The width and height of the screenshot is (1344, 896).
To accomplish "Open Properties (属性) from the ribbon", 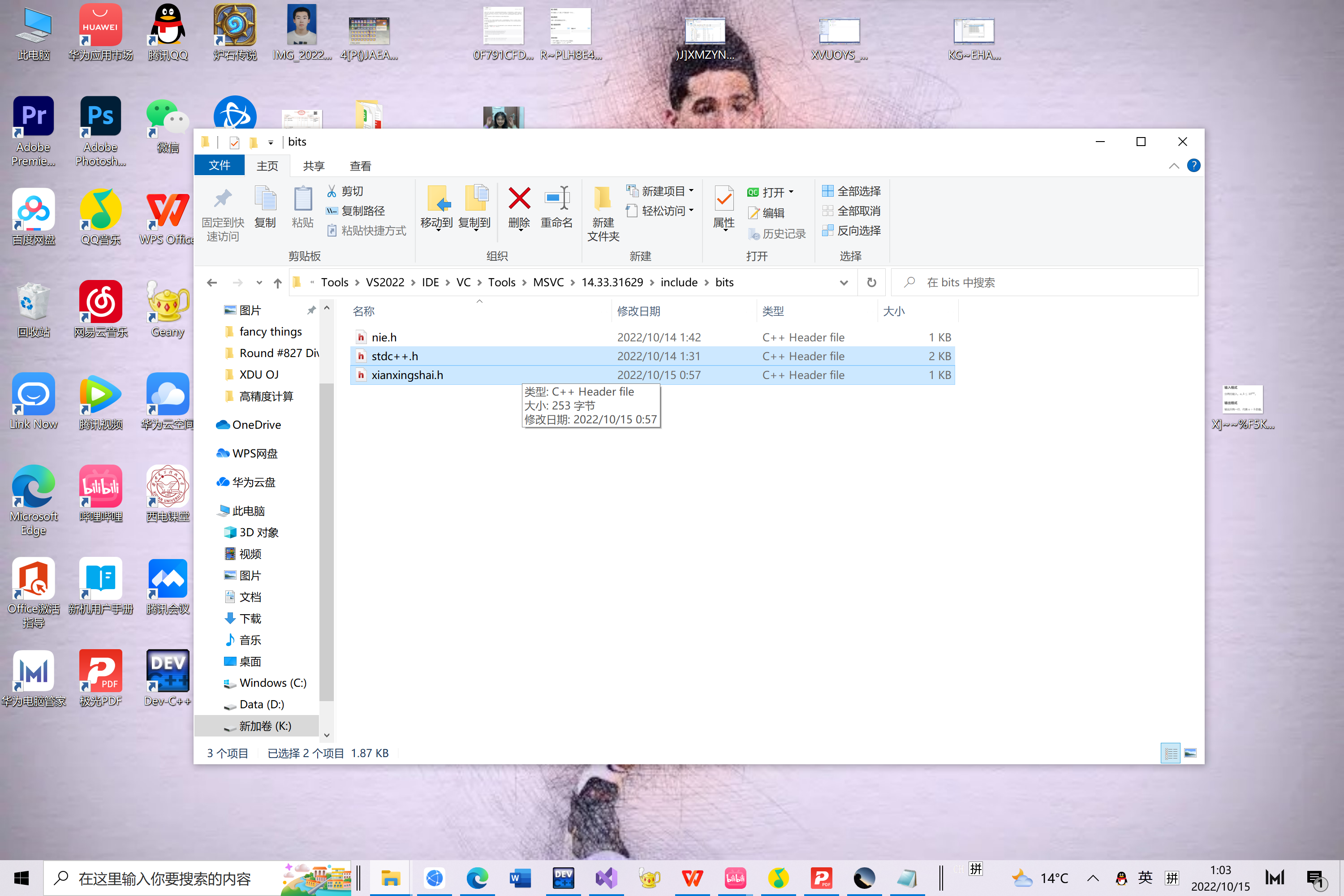I will click(724, 199).
